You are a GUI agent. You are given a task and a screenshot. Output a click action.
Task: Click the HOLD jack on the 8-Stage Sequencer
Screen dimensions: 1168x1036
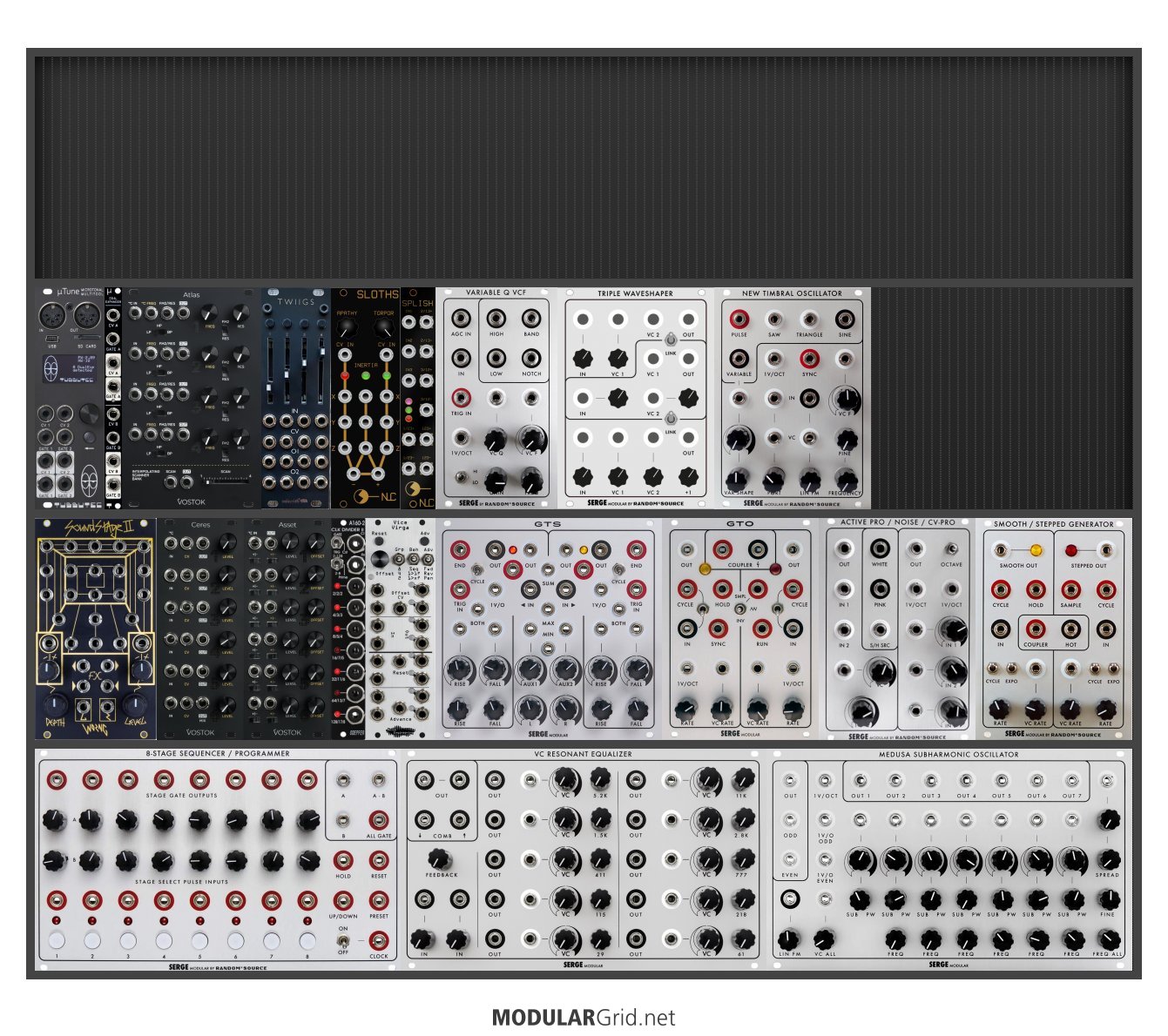[343, 860]
